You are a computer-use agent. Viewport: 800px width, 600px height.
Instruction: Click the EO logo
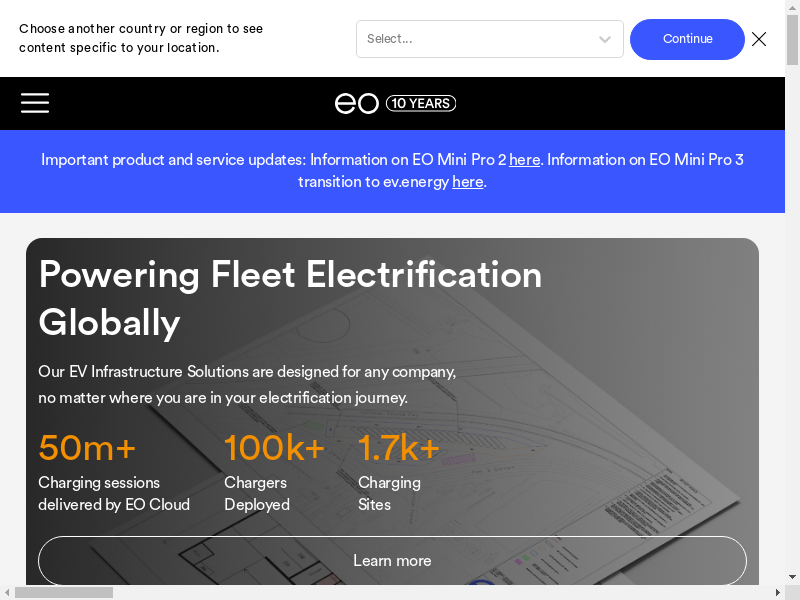tap(356, 103)
